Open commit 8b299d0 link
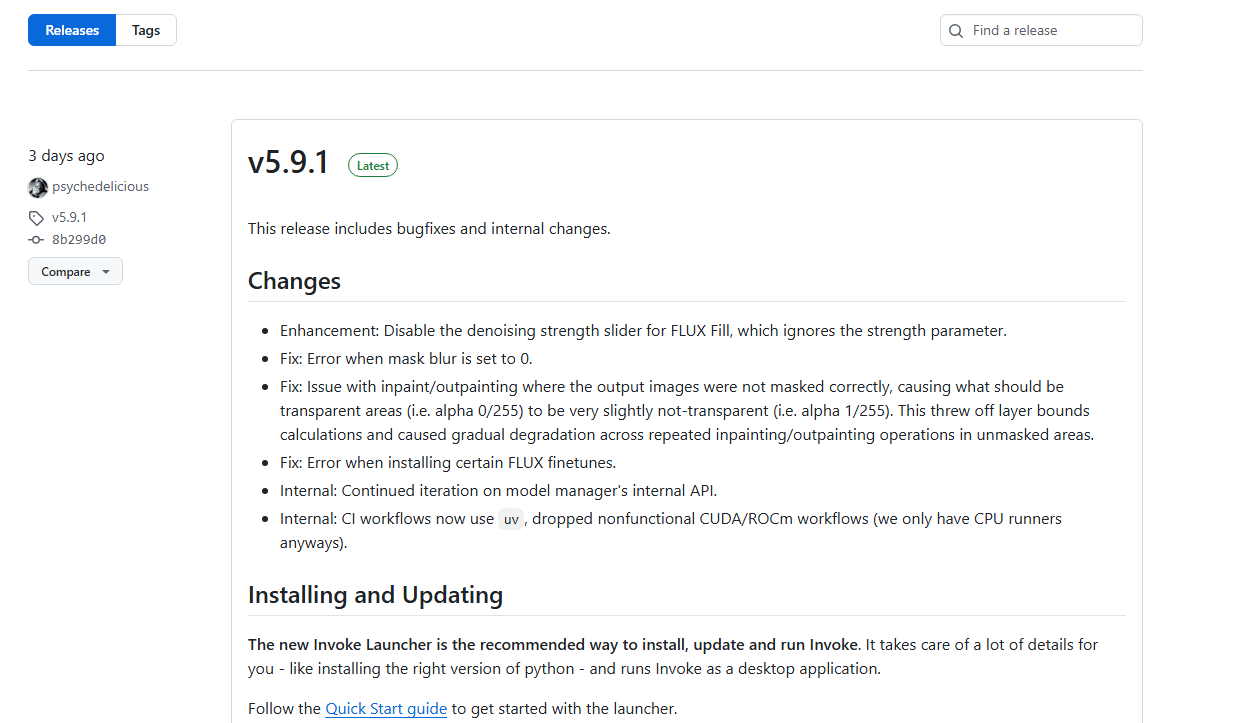1233x723 pixels. 78,240
